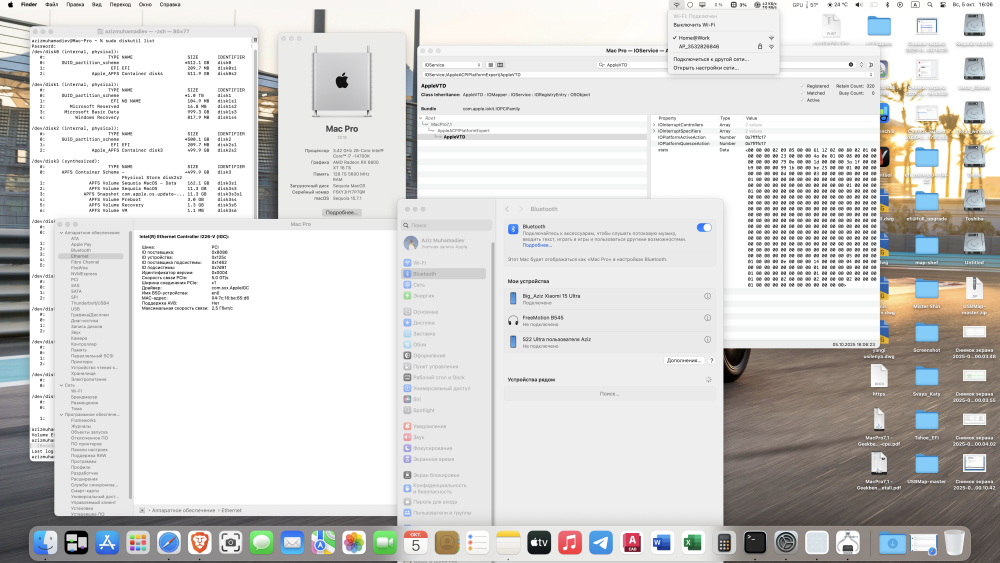Select Wi-Fi in System Settings sidebar
The height and width of the screenshot is (563, 1000).
click(x=444, y=263)
